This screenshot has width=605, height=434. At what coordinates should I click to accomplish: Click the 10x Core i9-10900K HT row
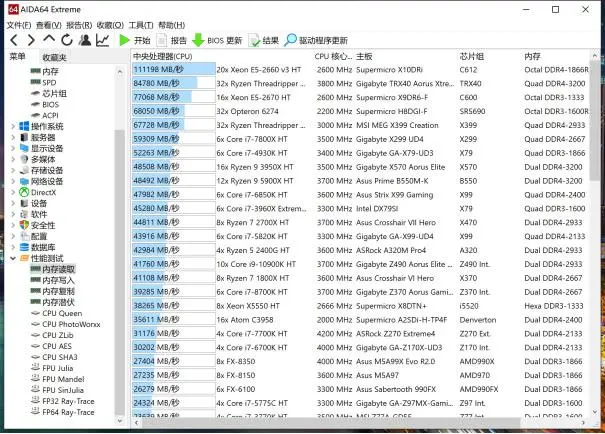pos(360,264)
